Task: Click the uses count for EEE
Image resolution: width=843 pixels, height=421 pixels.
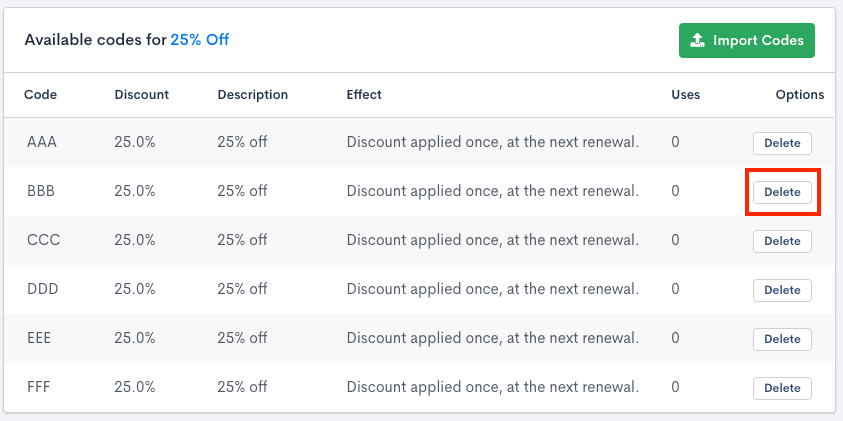Action: click(675, 338)
